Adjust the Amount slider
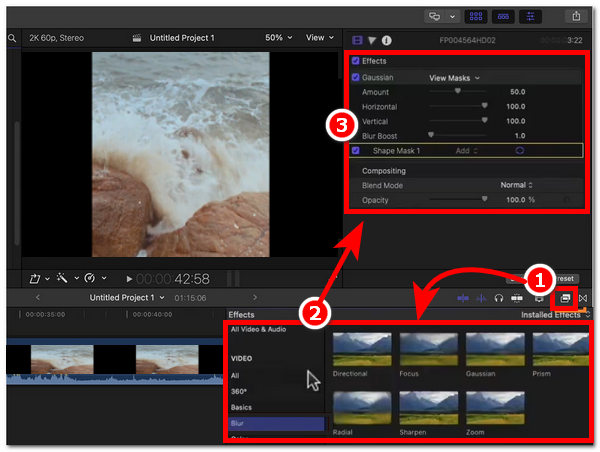This screenshot has width=600, height=452. click(458, 91)
